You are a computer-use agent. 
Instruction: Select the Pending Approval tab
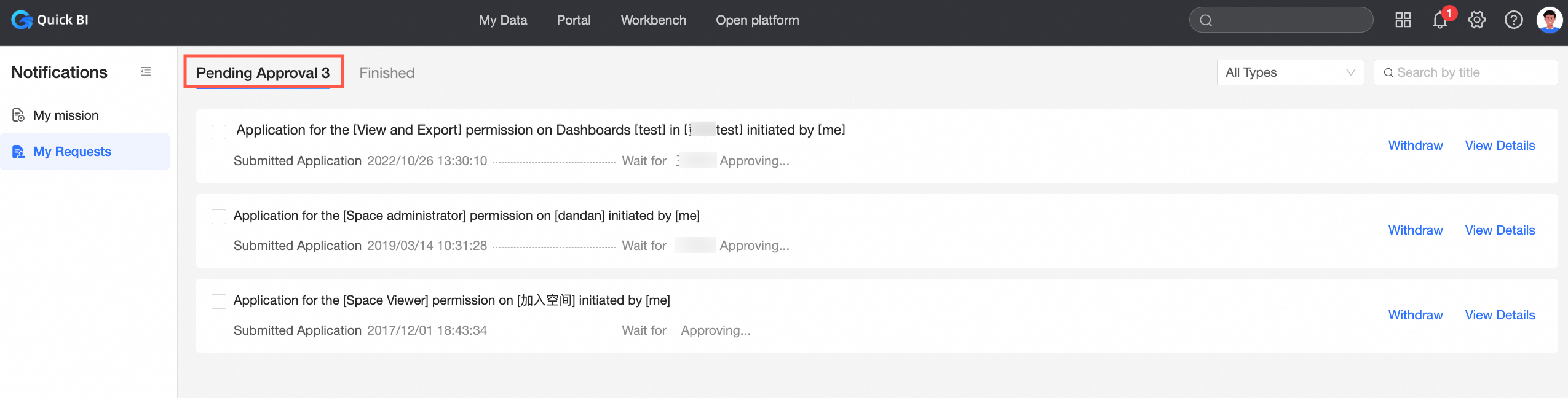point(263,73)
